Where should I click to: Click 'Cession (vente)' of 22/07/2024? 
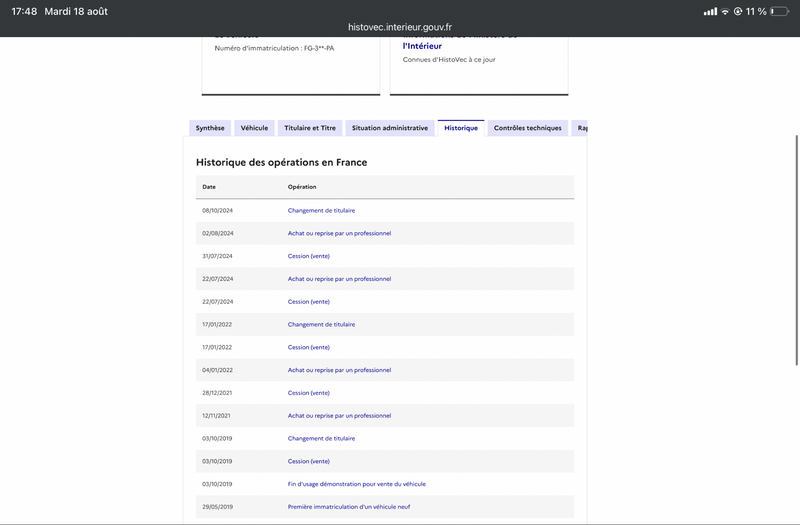(309, 302)
